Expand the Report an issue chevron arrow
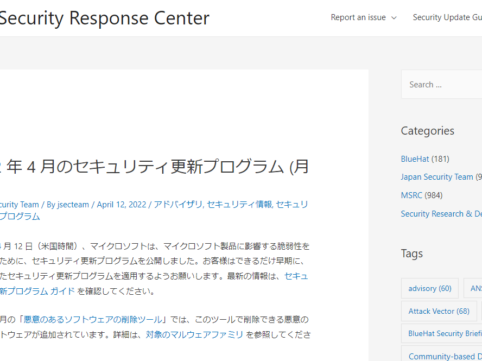The image size is (482, 361). [x=394, y=18]
